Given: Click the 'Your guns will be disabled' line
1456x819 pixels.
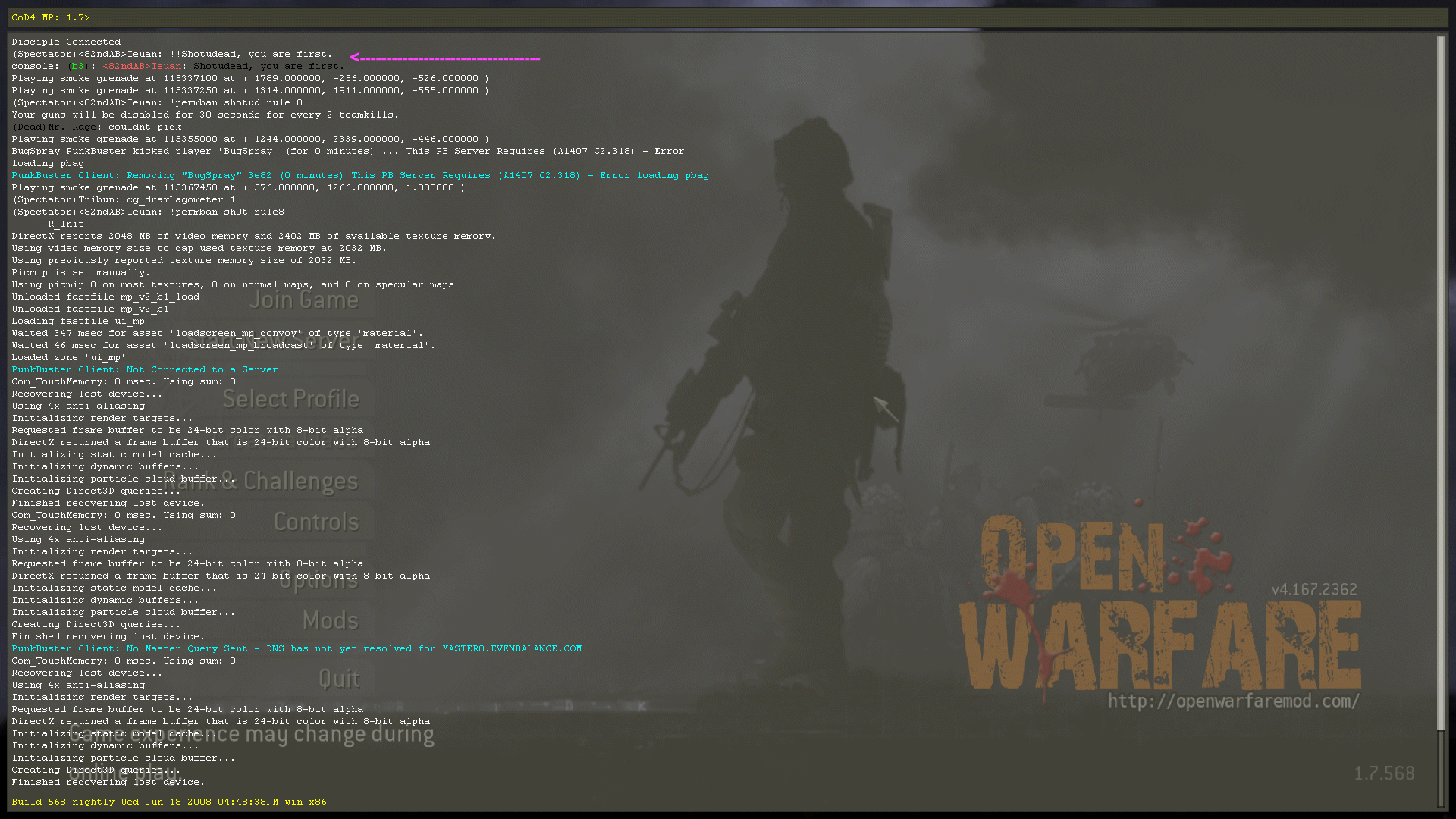Looking at the screenshot, I should (x=206, y=115).
